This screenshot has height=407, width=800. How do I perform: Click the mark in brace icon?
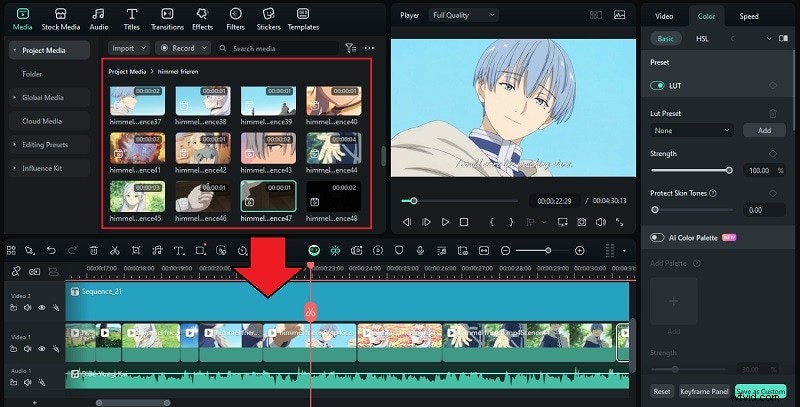tap(492, 222)
